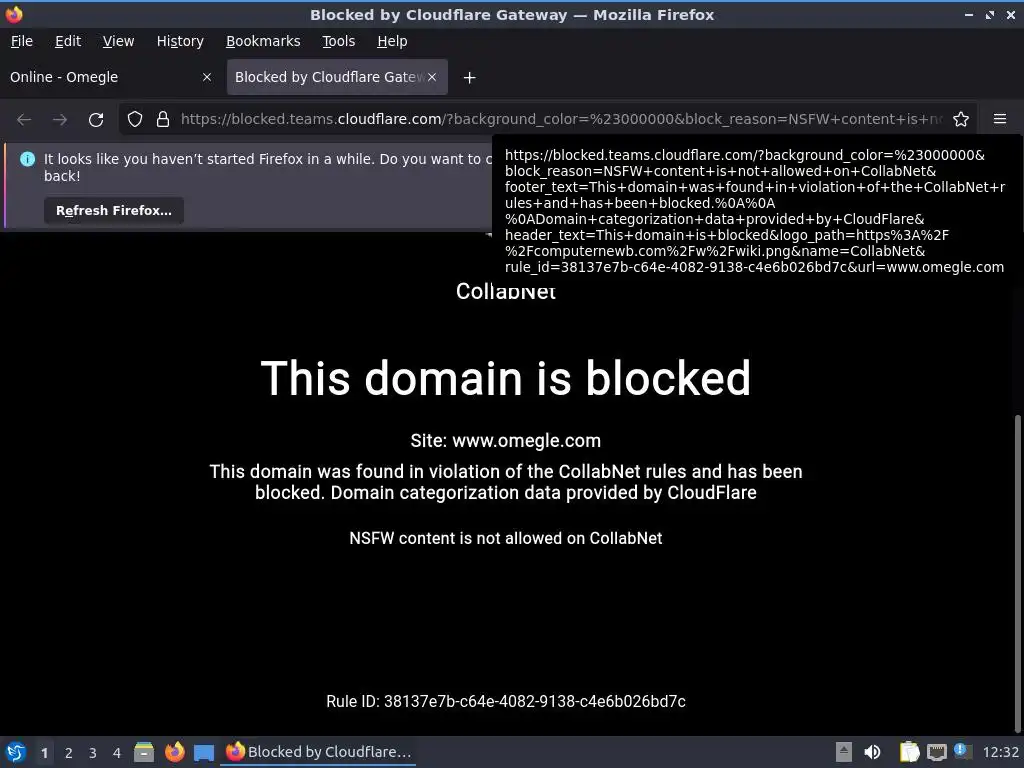This screenshot has height=768, width=1024.
Task: Open tracking protection shield icon
Action: [135, 120]
